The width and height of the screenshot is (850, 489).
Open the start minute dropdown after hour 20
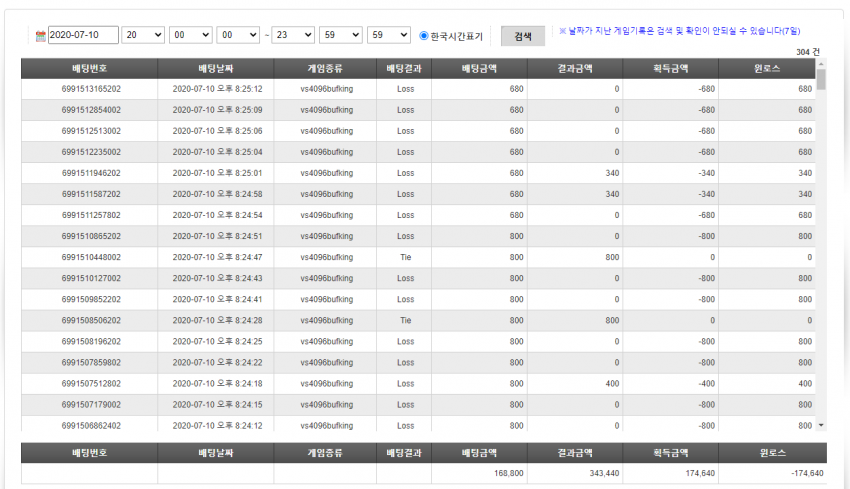pos(190,35)
